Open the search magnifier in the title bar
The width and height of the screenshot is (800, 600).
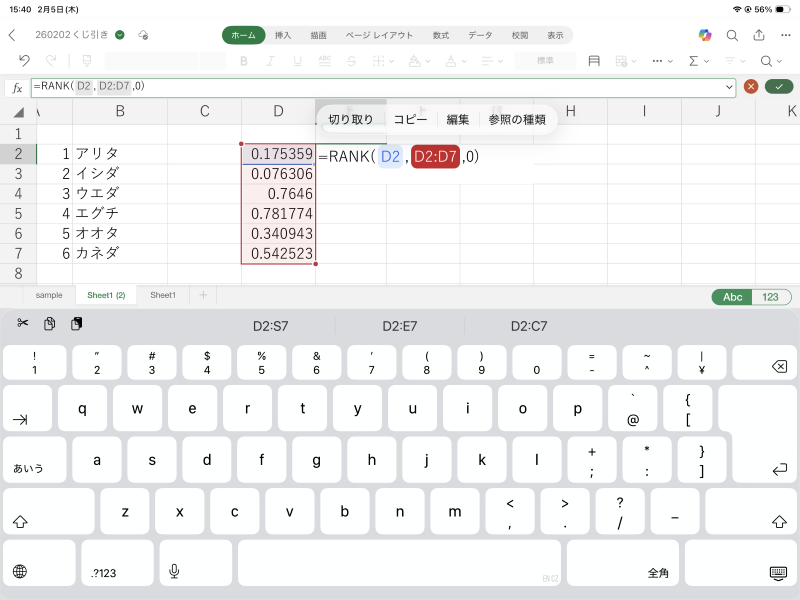(732, 35)
